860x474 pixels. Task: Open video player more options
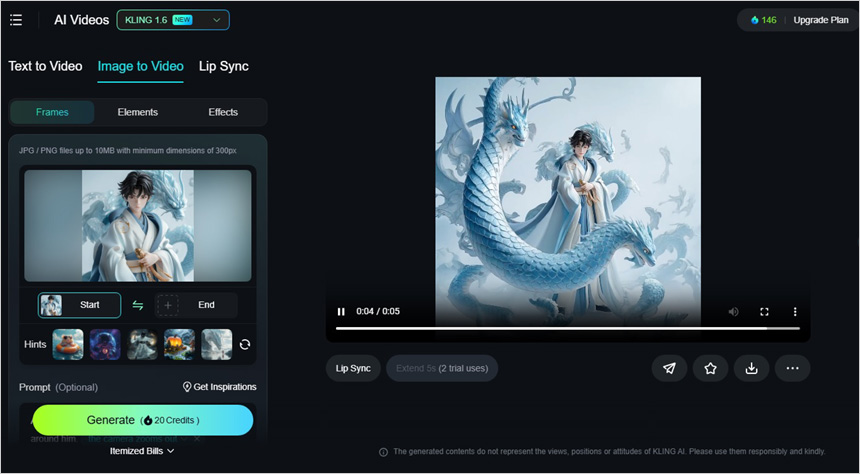click(x=795, y=312)
